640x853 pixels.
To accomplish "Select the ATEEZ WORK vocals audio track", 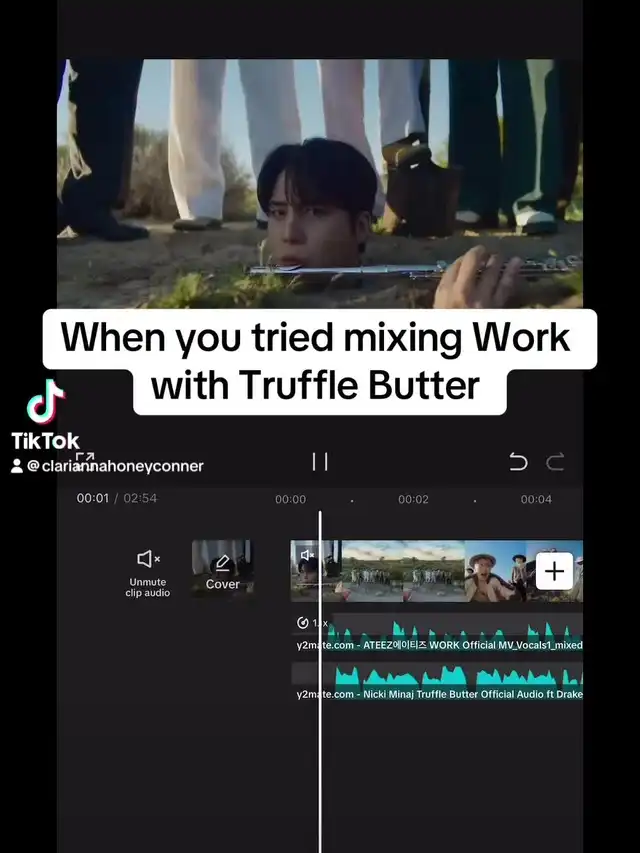I will (437, 632).
